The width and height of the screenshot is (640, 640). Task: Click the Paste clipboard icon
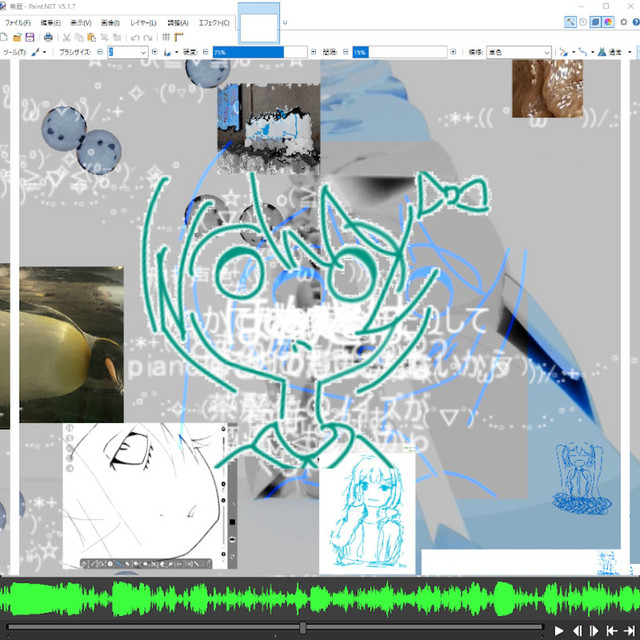pos(92,37)
